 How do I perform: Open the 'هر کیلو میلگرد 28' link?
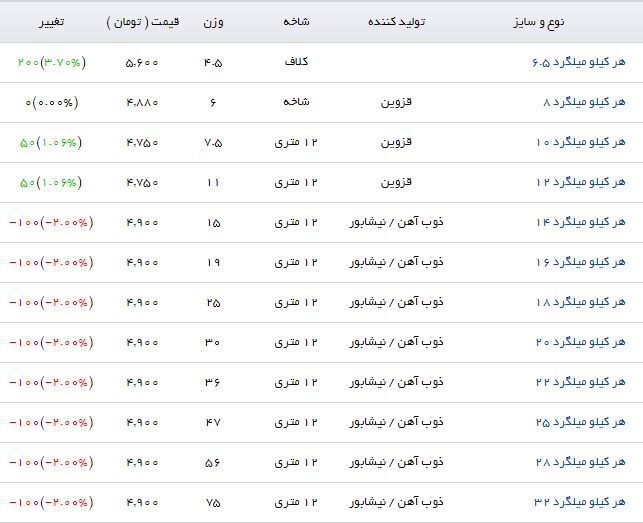pos(580,462)
